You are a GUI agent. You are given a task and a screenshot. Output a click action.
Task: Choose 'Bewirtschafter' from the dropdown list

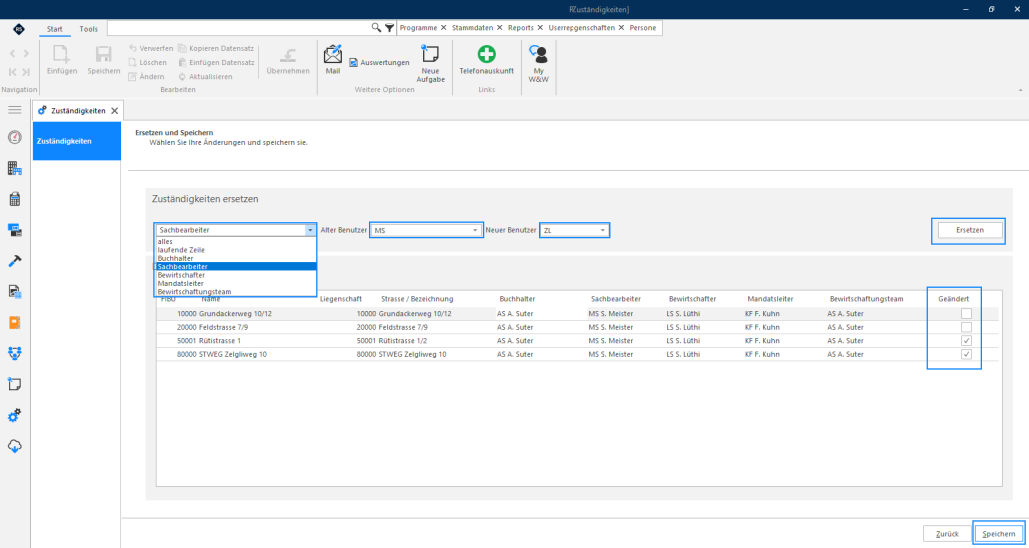(x=236, y=275)
